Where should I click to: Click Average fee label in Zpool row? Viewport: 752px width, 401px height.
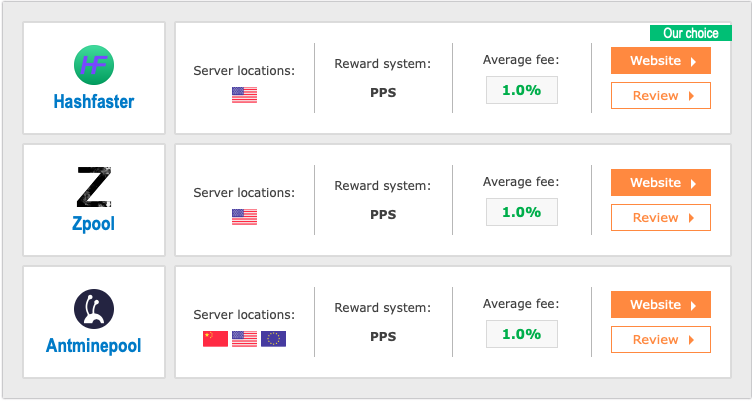click(x=521, y=182)
